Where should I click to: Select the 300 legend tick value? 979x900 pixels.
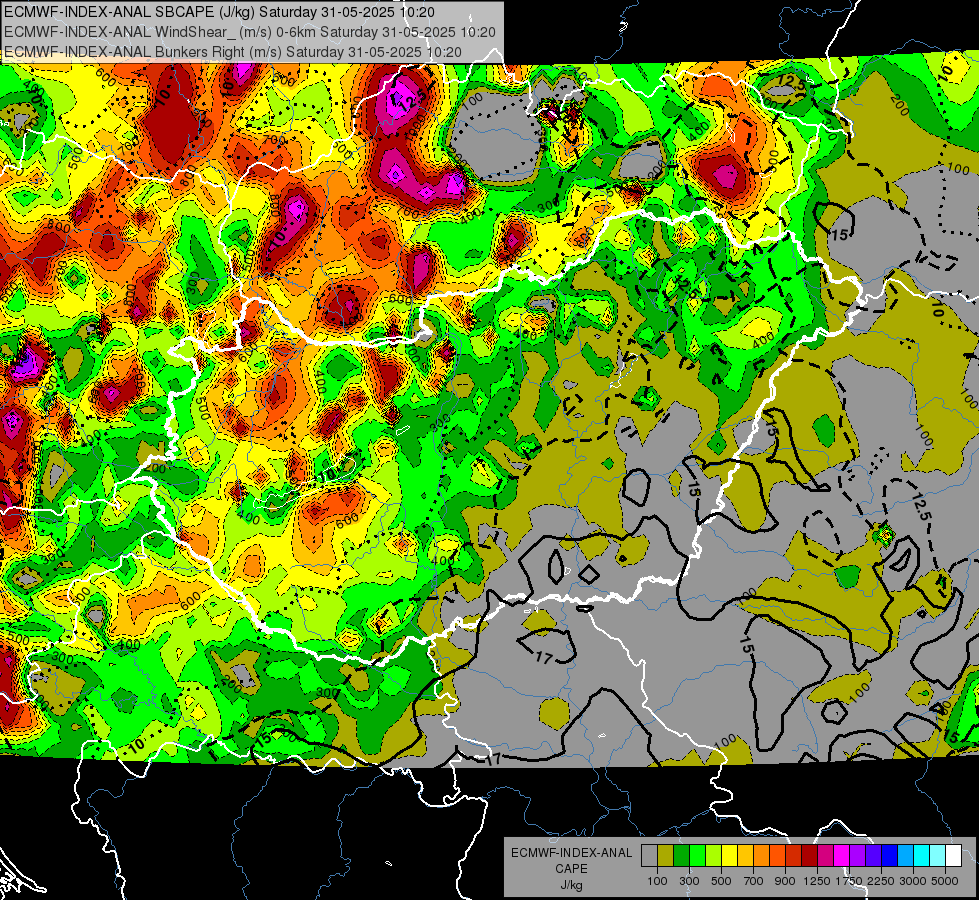[689, 881]
